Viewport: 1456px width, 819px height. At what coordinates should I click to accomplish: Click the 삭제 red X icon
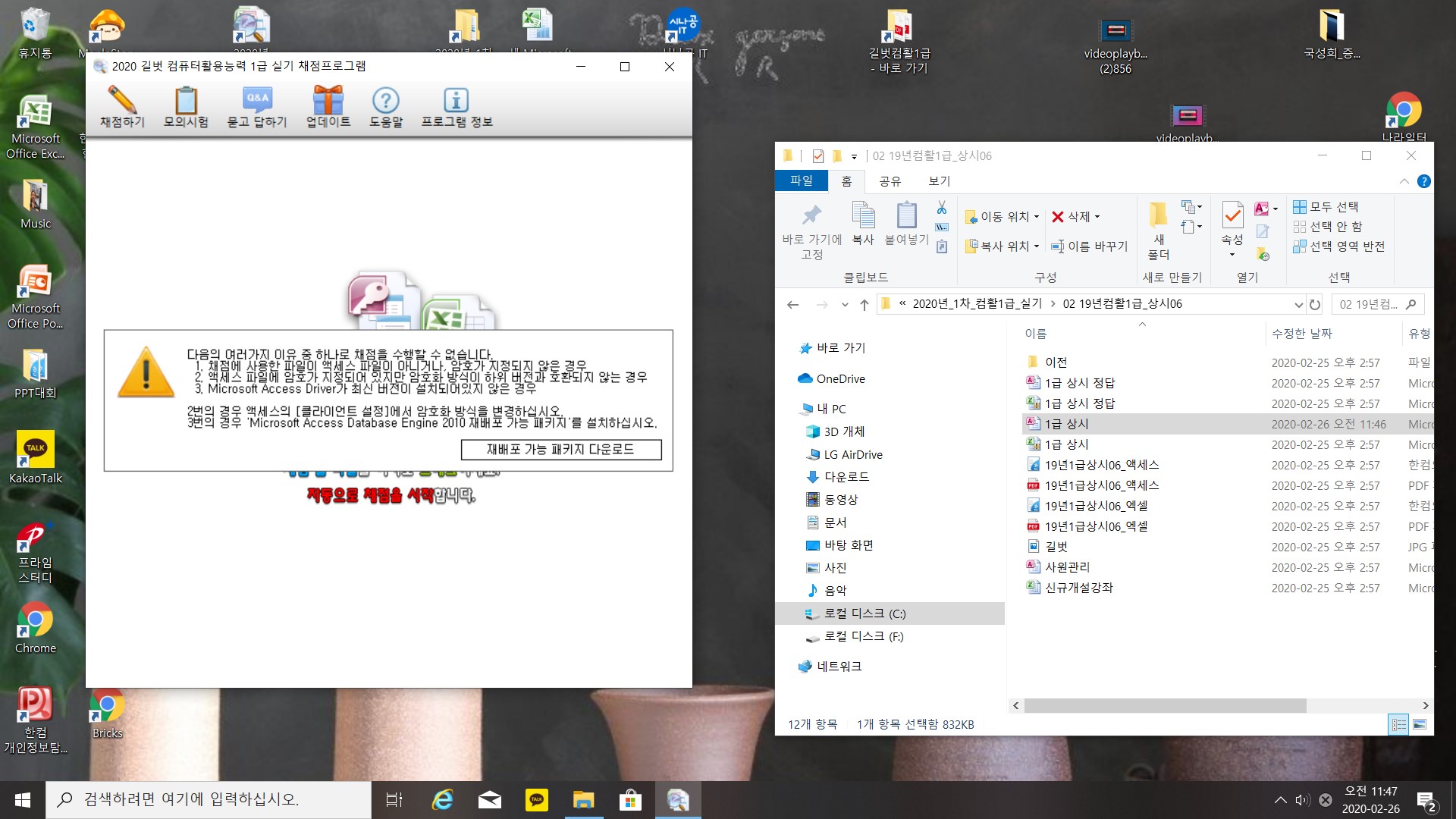1058,217
